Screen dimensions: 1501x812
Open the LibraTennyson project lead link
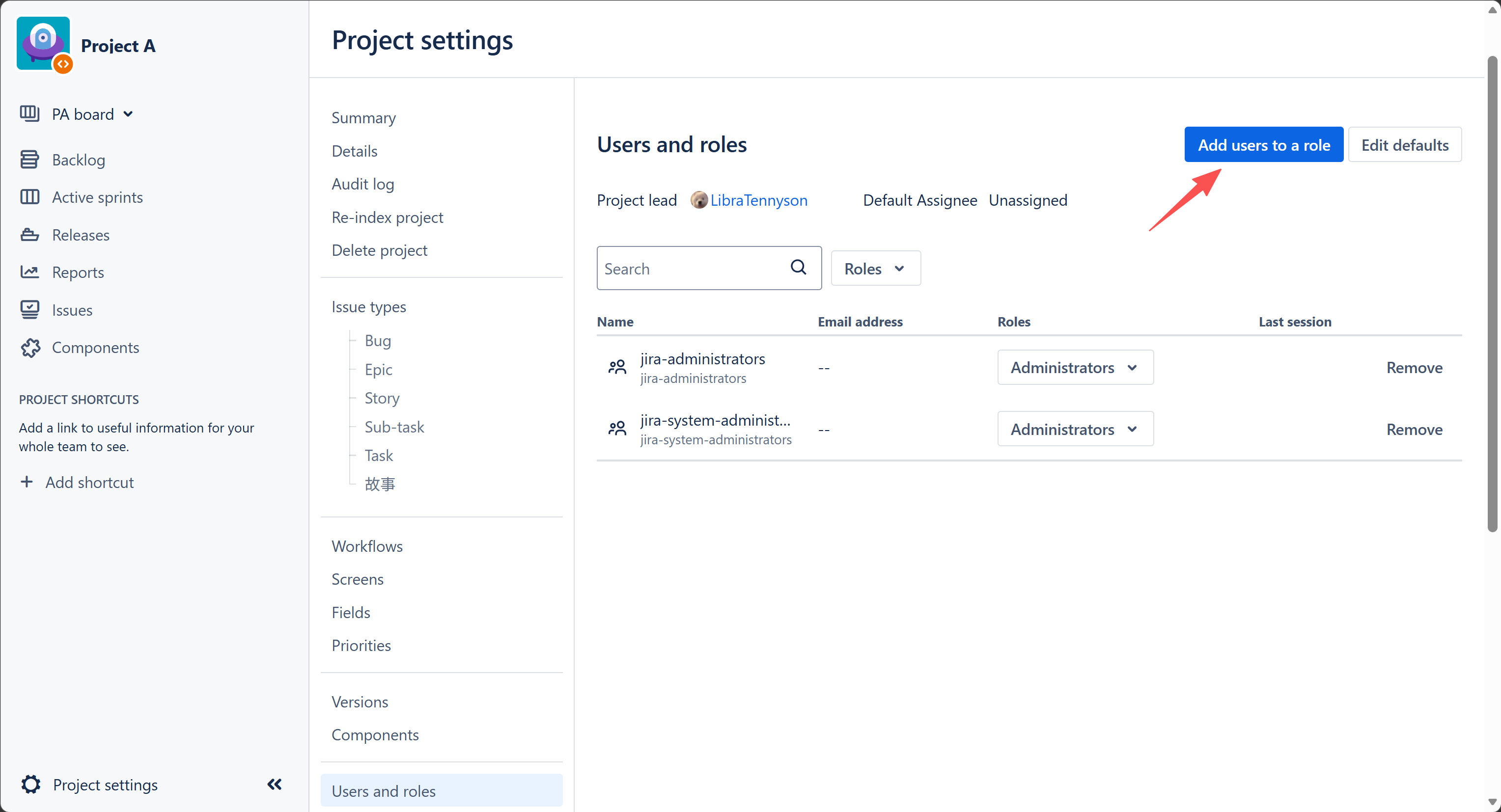[x=758, y=200]
